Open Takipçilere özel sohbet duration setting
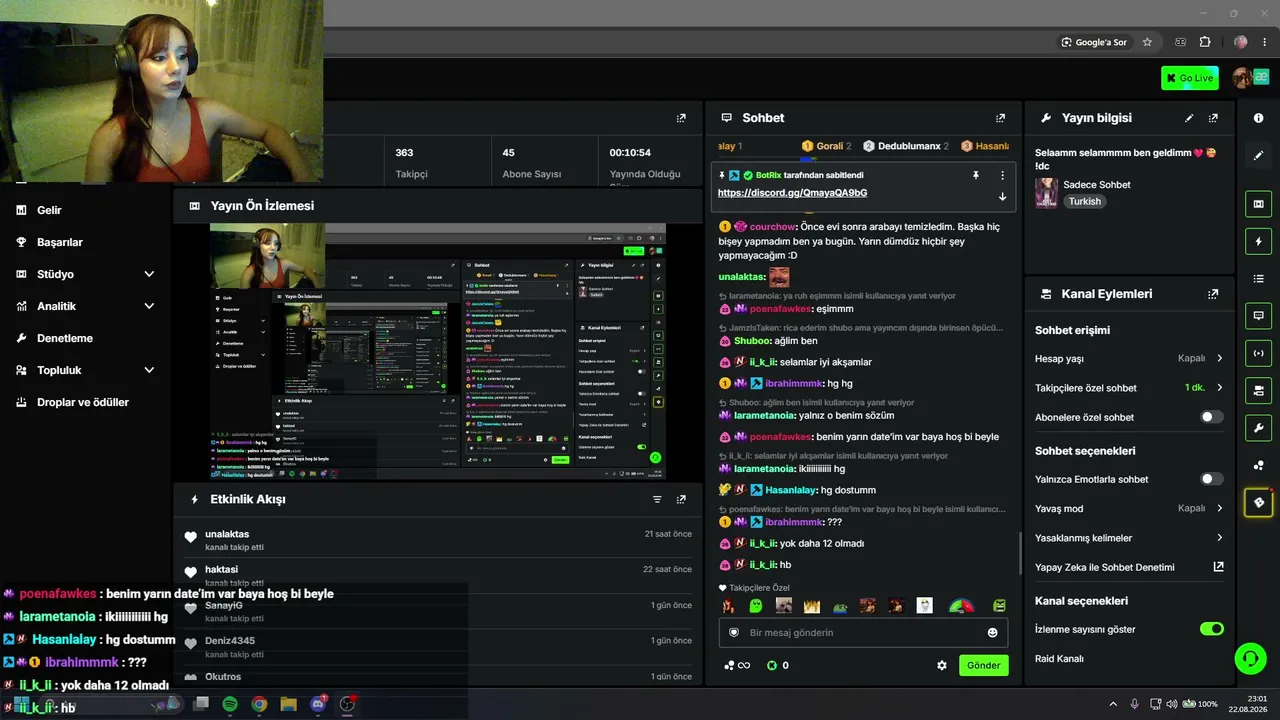 click(x=1129, y=388)
